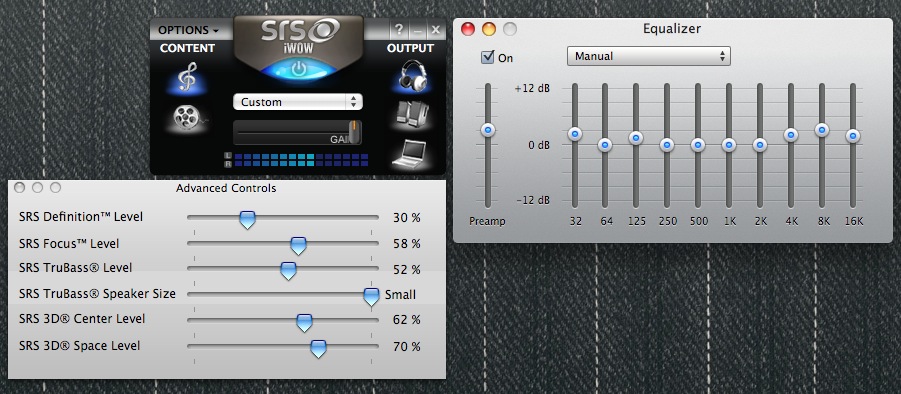Click the 52 % TruBass value

click(x=407, y=269)
